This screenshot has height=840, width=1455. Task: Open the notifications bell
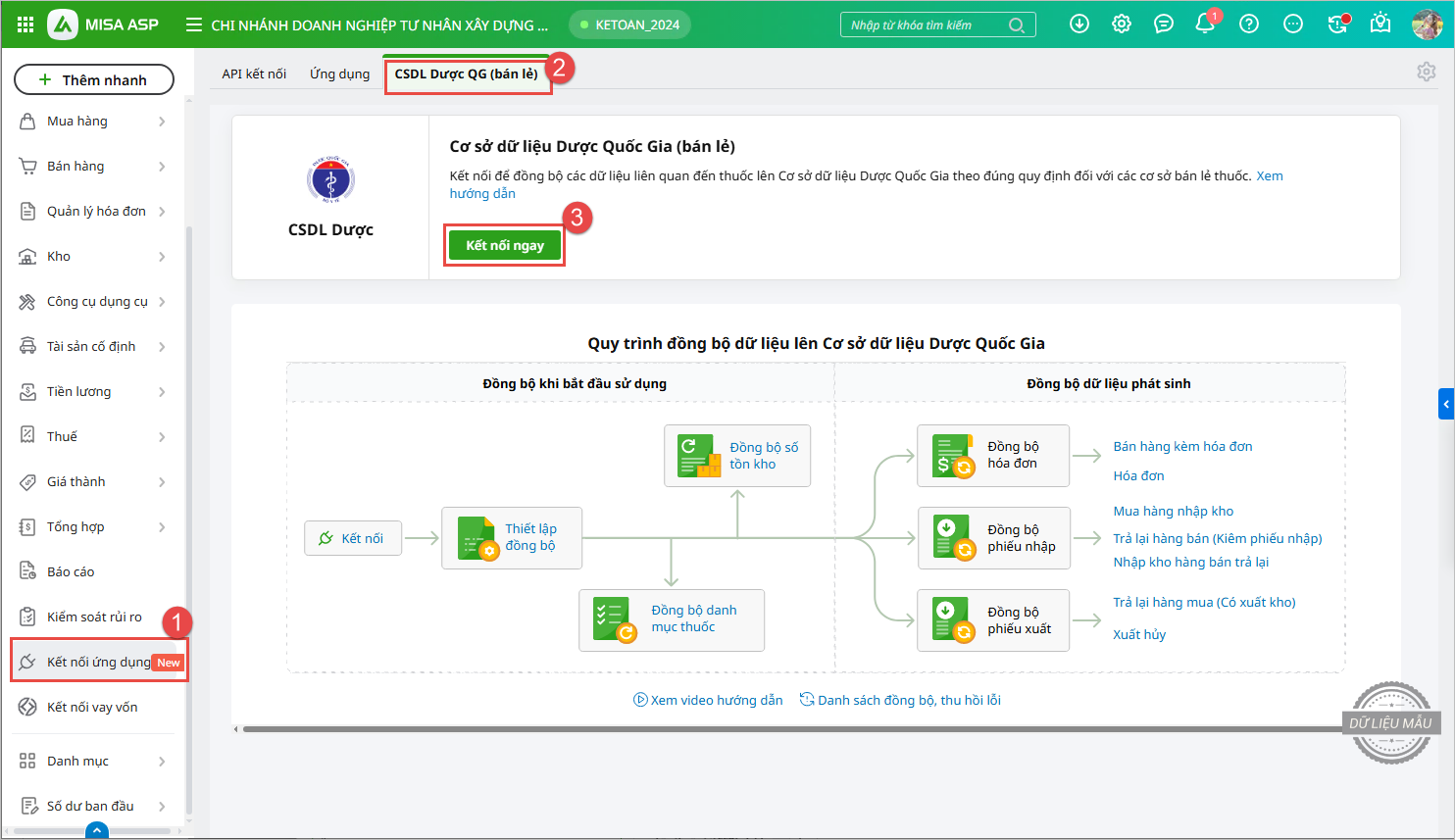click(x=1206, y=24)
